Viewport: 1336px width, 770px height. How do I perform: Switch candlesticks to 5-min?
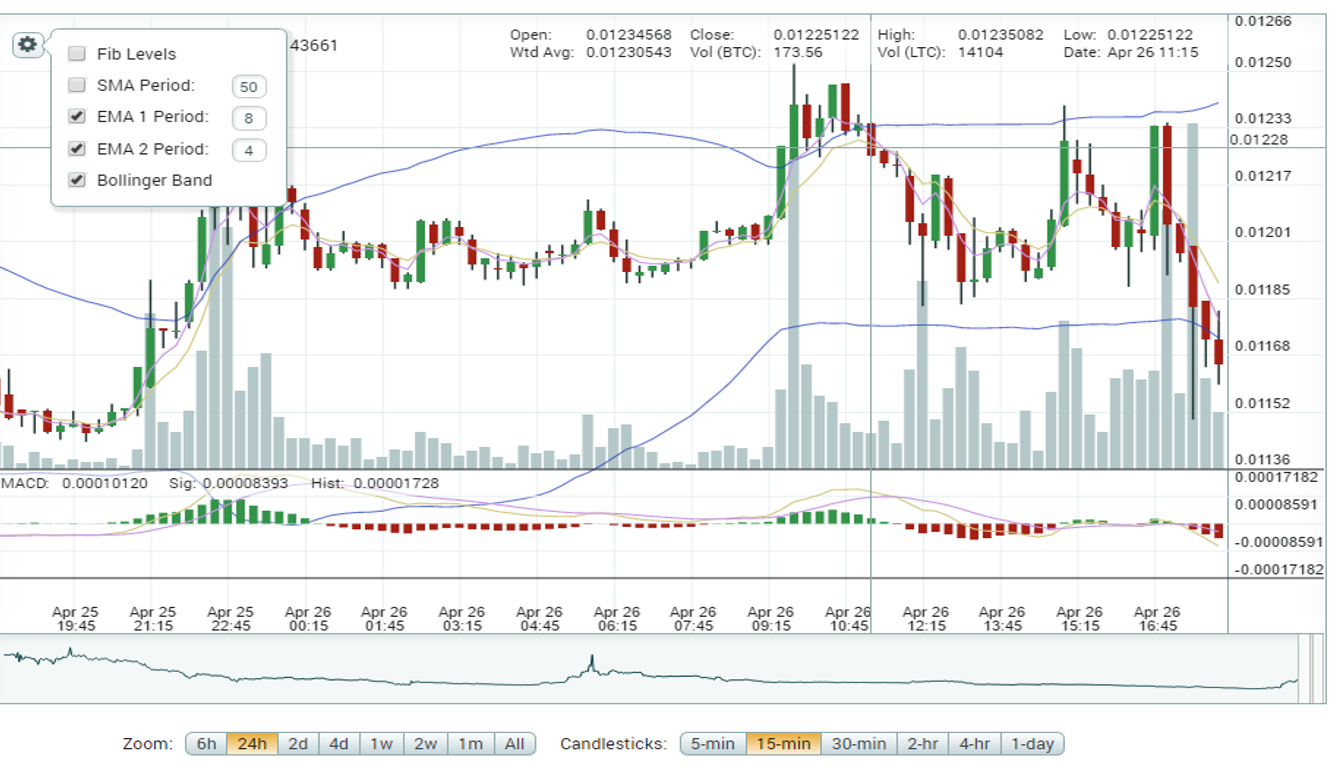712,744
